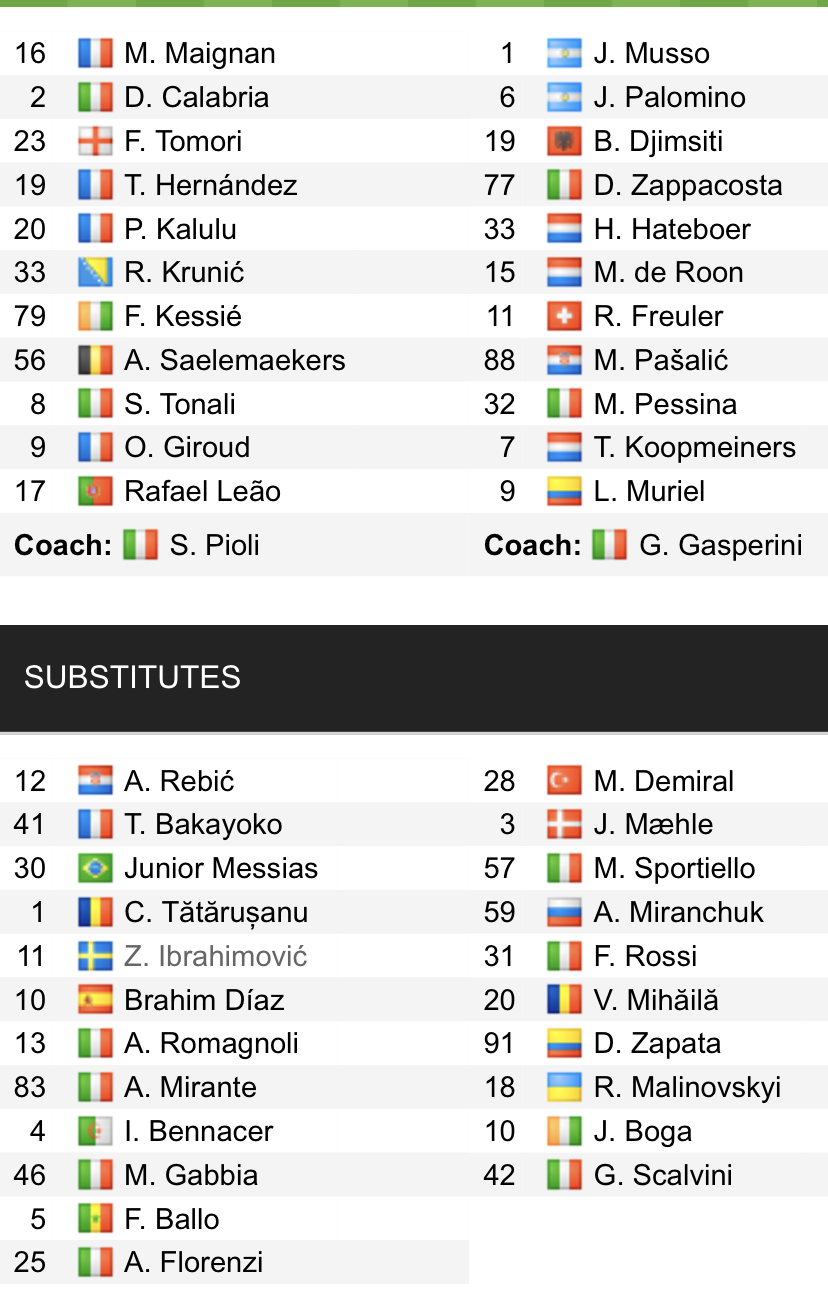Open D. Zapata substitute entry
Viewport: 828px width, 1295px height.
(648, 1043)
